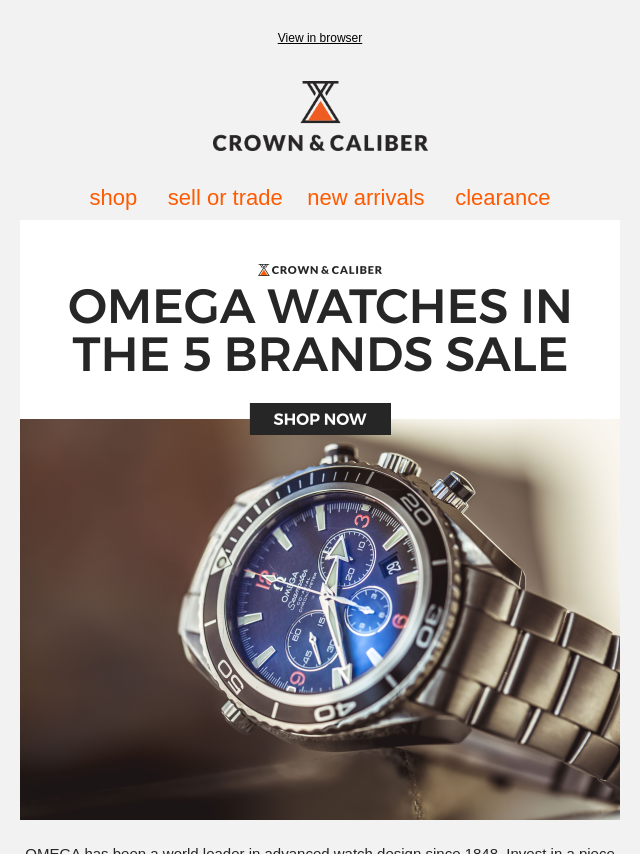Click the small hourglass icon in the banner
The height and width of the screenshot is (854, 640).
(264, 270)
